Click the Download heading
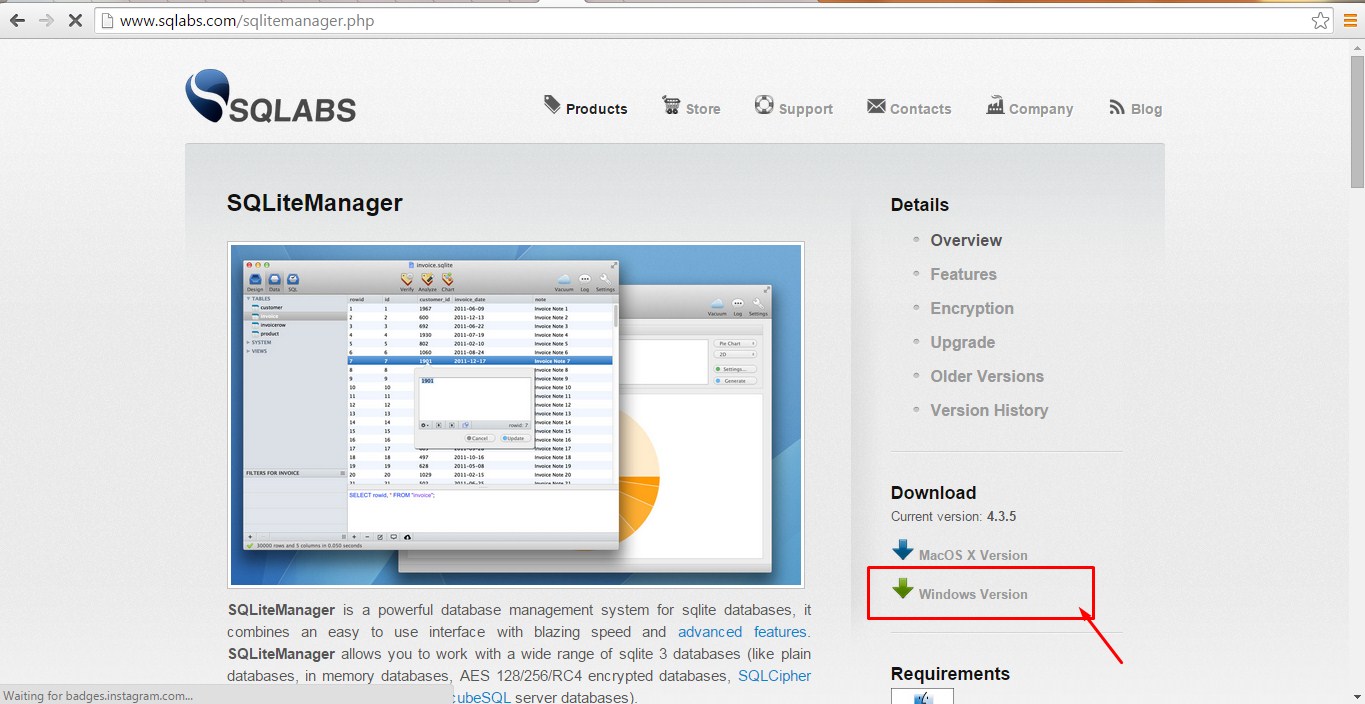The width and height of the screenshot is (1365, 704). click(x=933, y=493)
